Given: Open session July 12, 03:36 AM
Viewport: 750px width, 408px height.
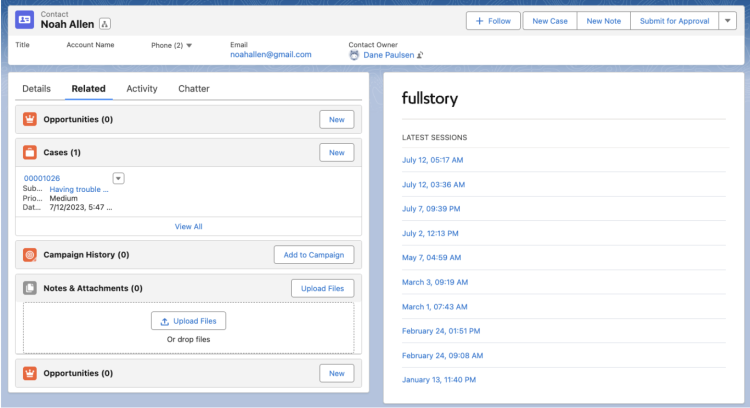Looking at the screenshot, I should [433, 185].
